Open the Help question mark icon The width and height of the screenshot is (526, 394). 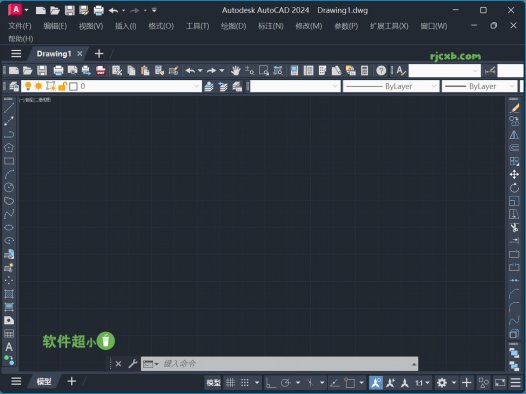pyautogui.click(x=381, y=70)
